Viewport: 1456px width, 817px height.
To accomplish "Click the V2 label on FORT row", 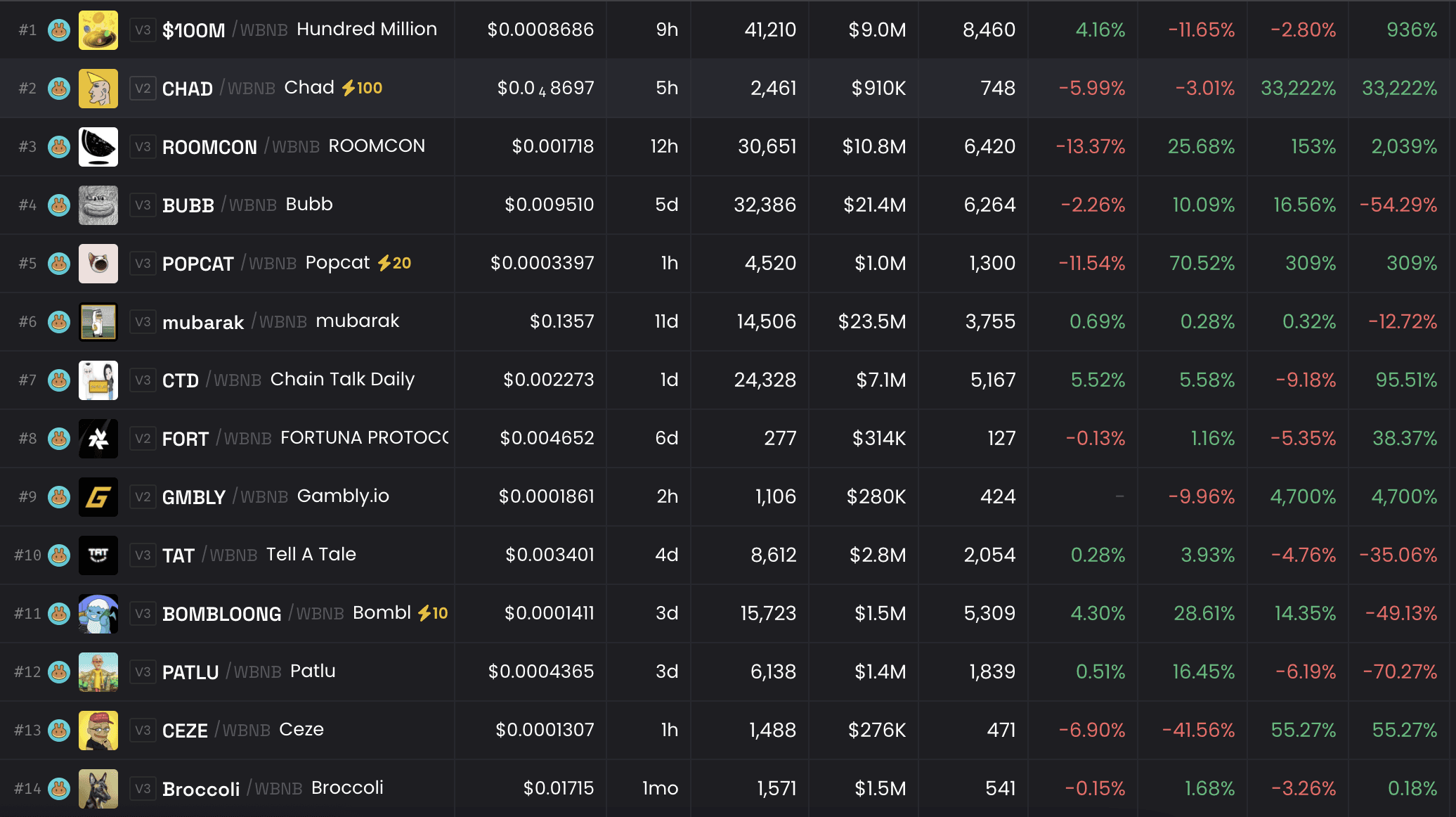I will click(143, 439).
